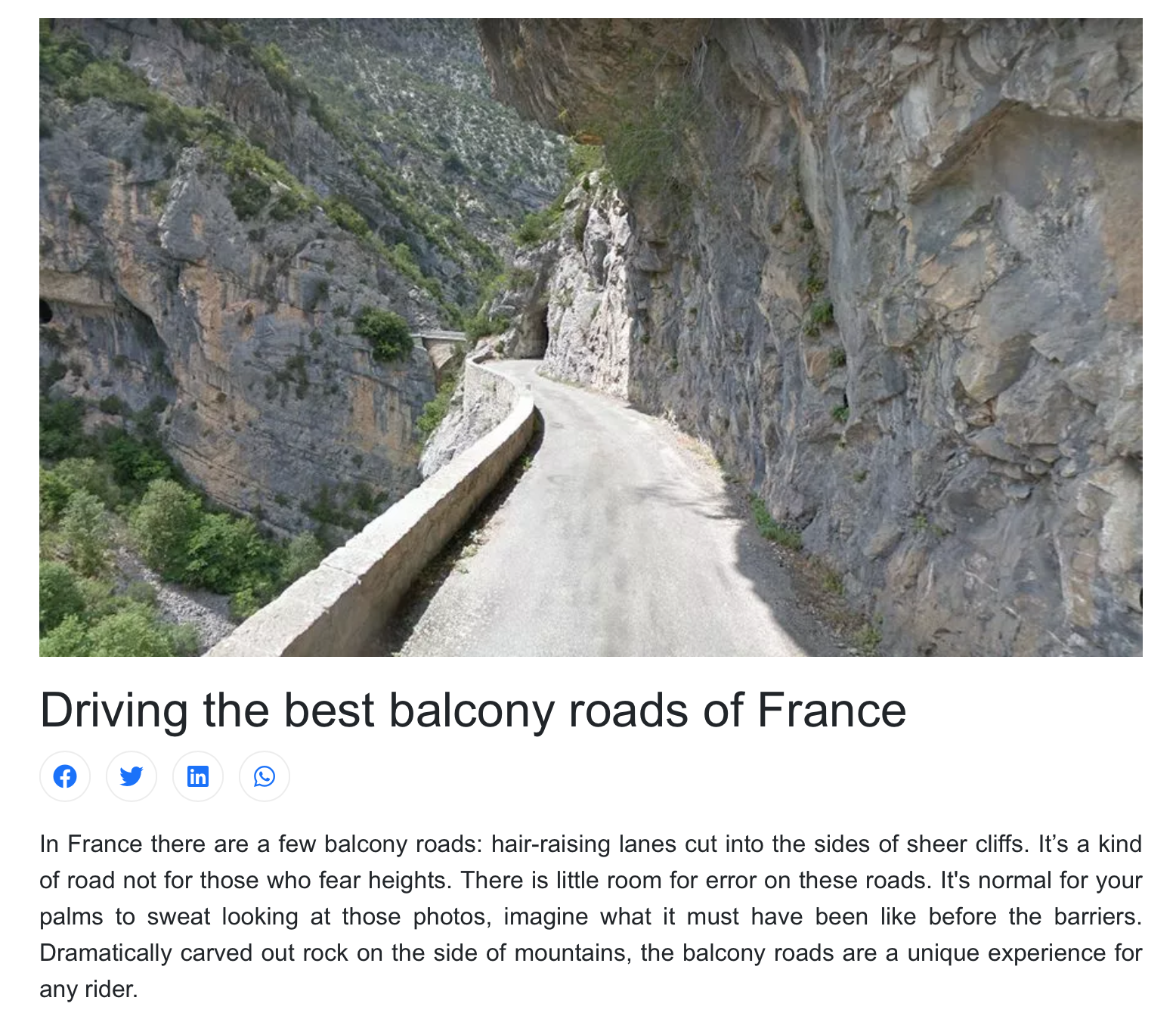Click the closing words 'any rider.'

coord(89,989)
